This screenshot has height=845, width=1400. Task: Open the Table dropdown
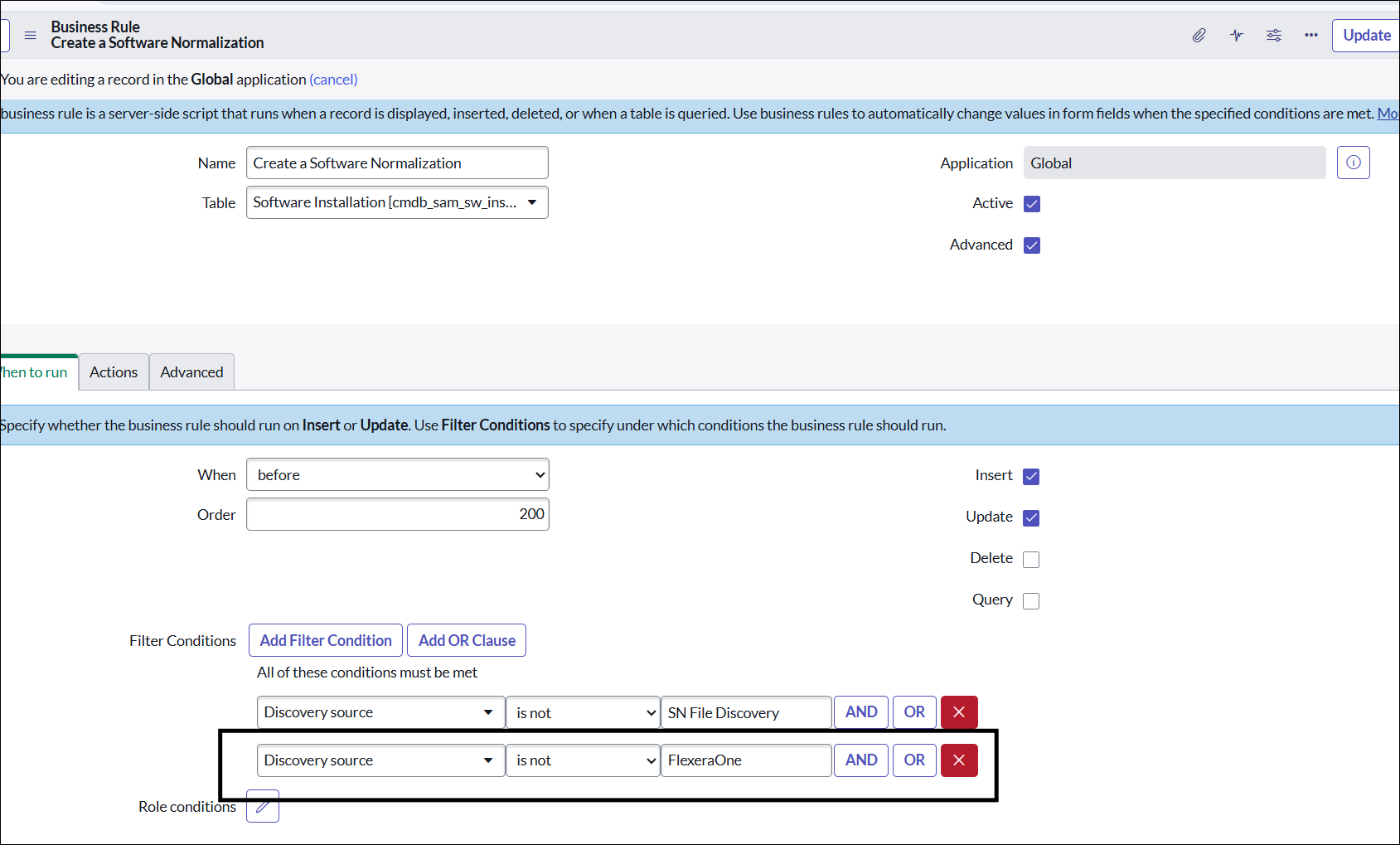[397, 202]
